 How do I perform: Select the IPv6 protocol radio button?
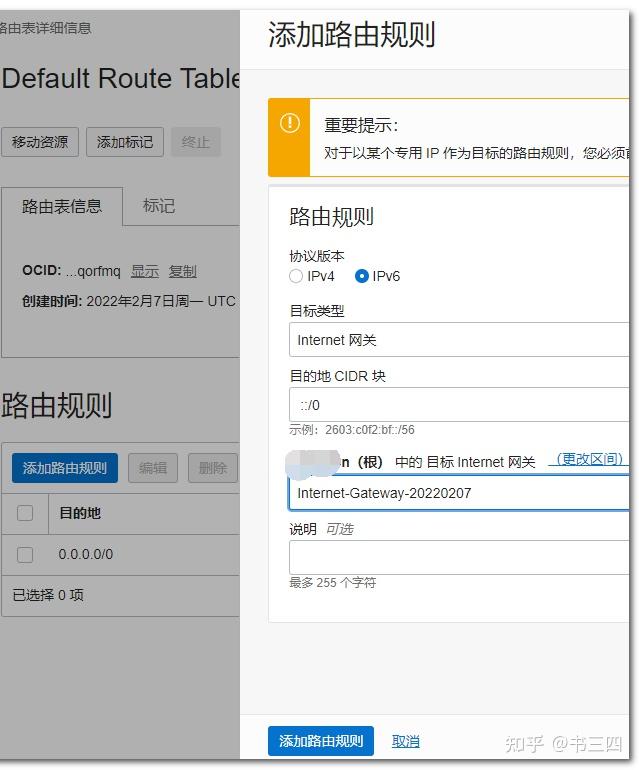pos(362,276)
